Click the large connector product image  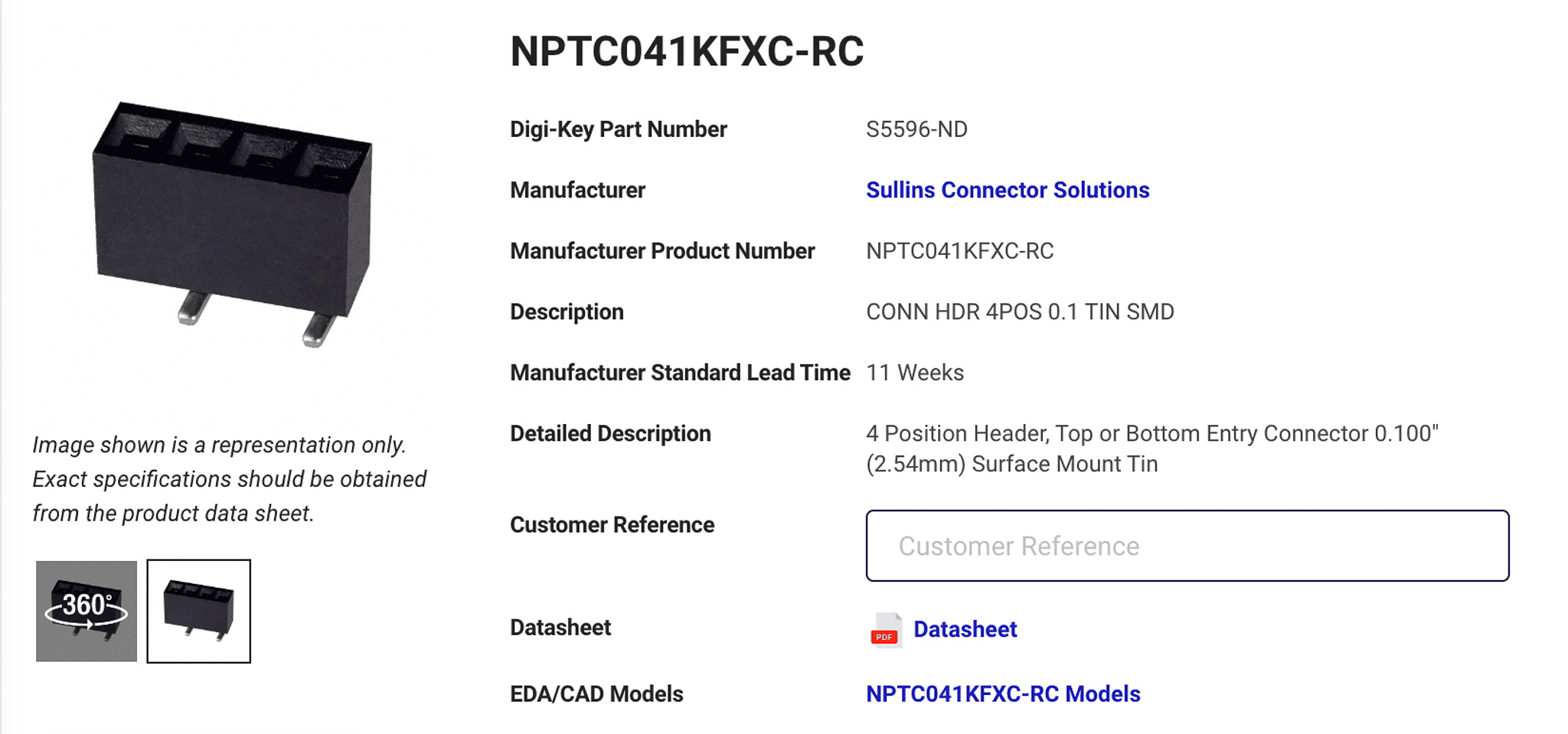pyautogui.click(x=232, y=224)
